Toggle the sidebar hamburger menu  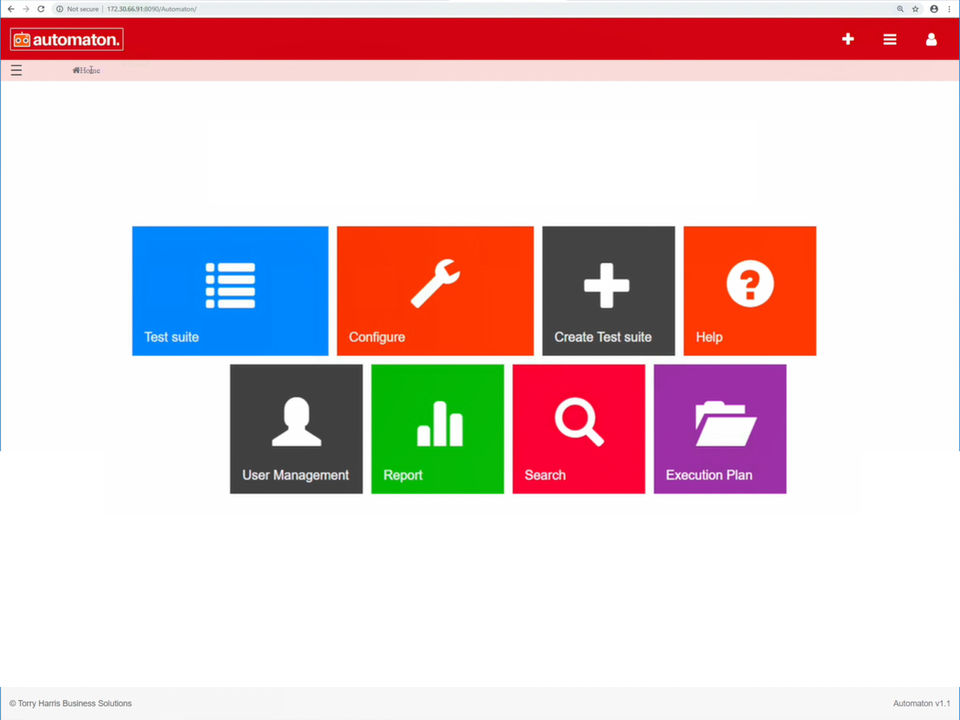tap(17, 70)
